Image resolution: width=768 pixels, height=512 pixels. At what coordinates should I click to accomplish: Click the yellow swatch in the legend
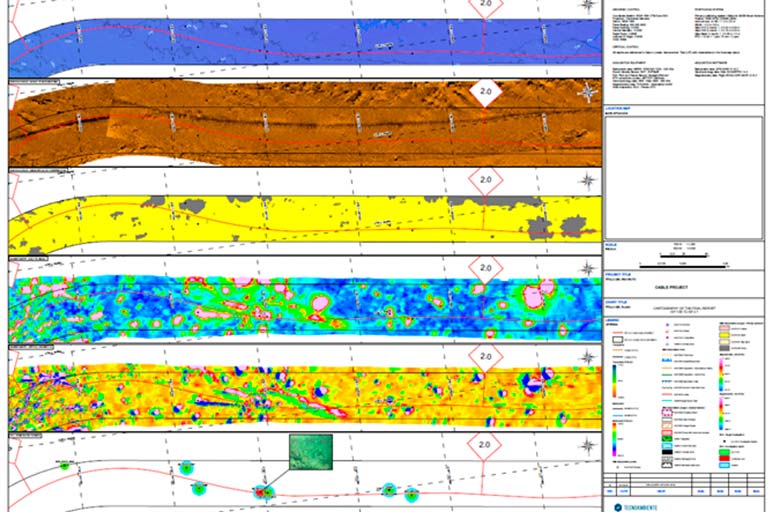pos(725,335)
